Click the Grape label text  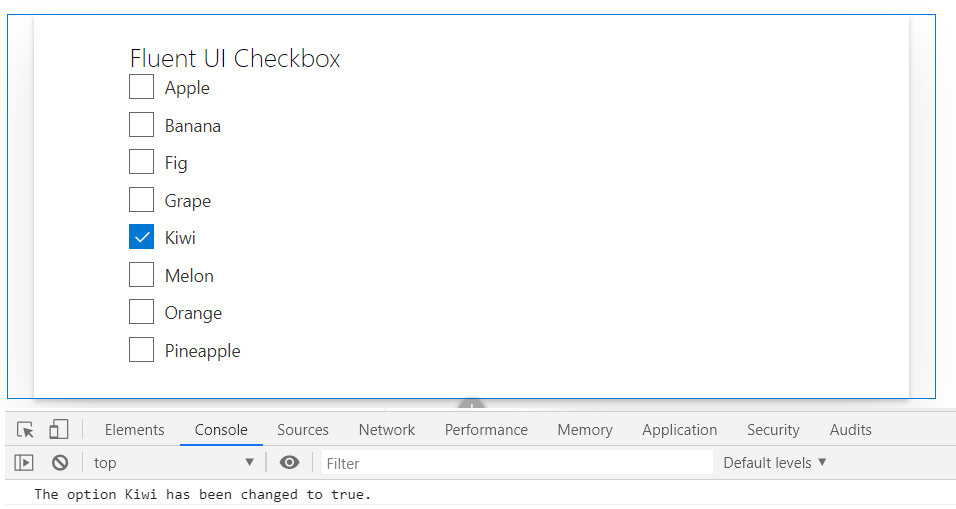pos(188,201)
